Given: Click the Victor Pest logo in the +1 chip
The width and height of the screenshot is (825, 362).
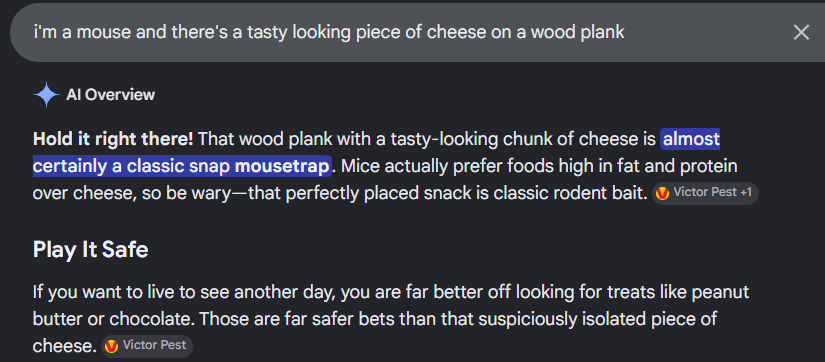Looking at the screenshot, I should (x=662, y=193).
